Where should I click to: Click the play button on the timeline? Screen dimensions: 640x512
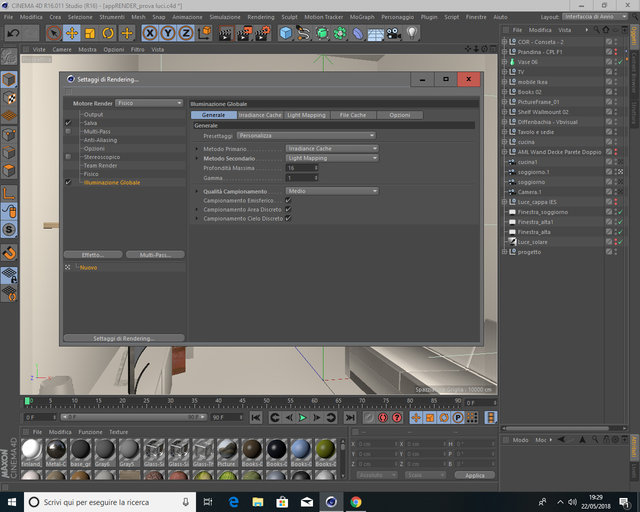[302, 417]
